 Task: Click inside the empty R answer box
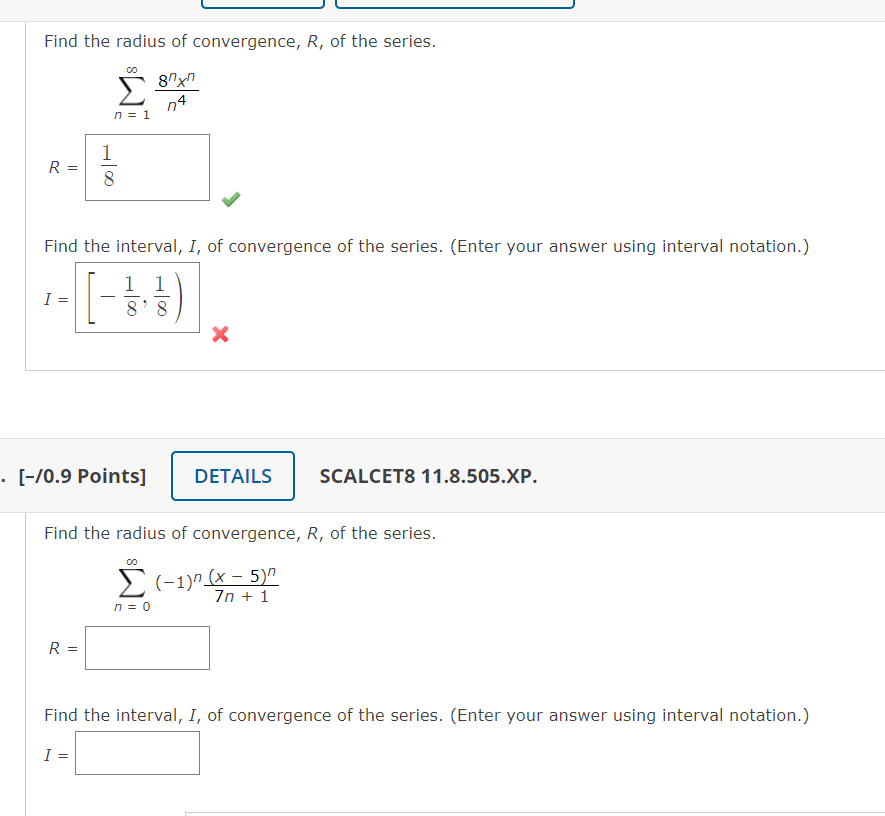coord(147,648)
